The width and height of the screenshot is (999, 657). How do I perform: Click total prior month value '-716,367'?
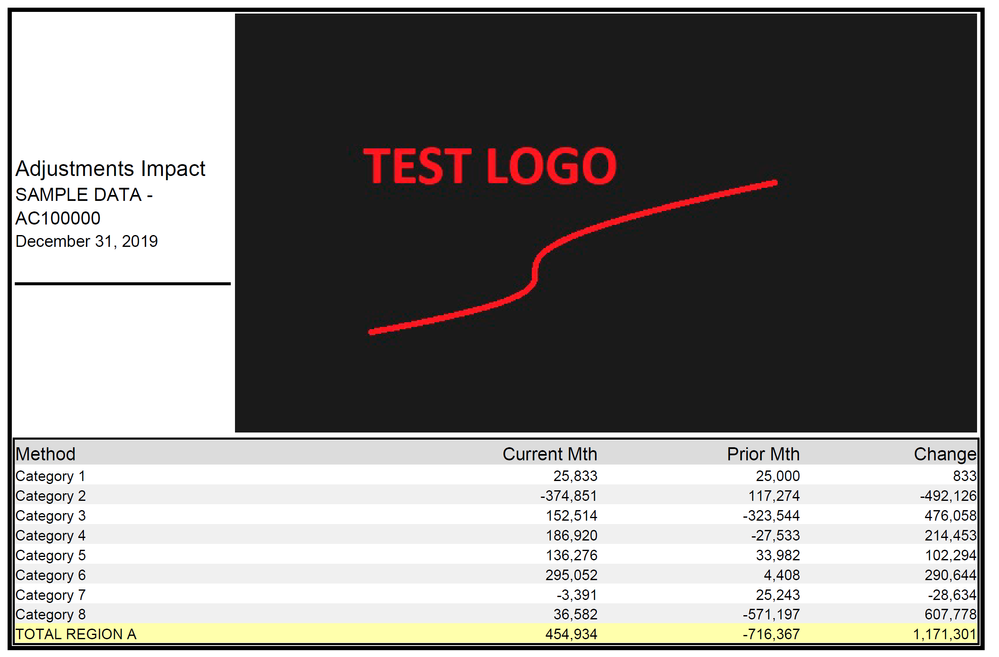click(772, 634)
